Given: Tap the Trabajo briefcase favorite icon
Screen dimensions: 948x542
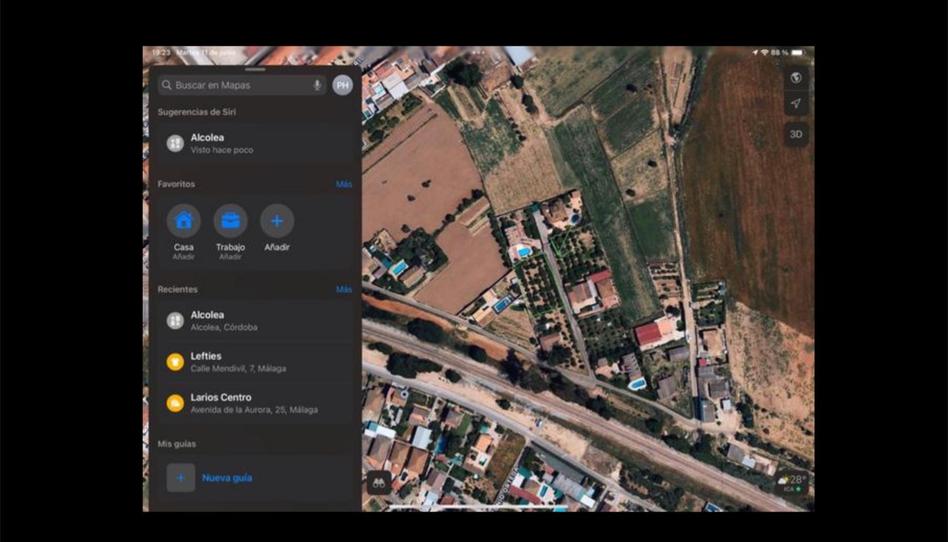Looking at the screenshot, I should (230, 221).
